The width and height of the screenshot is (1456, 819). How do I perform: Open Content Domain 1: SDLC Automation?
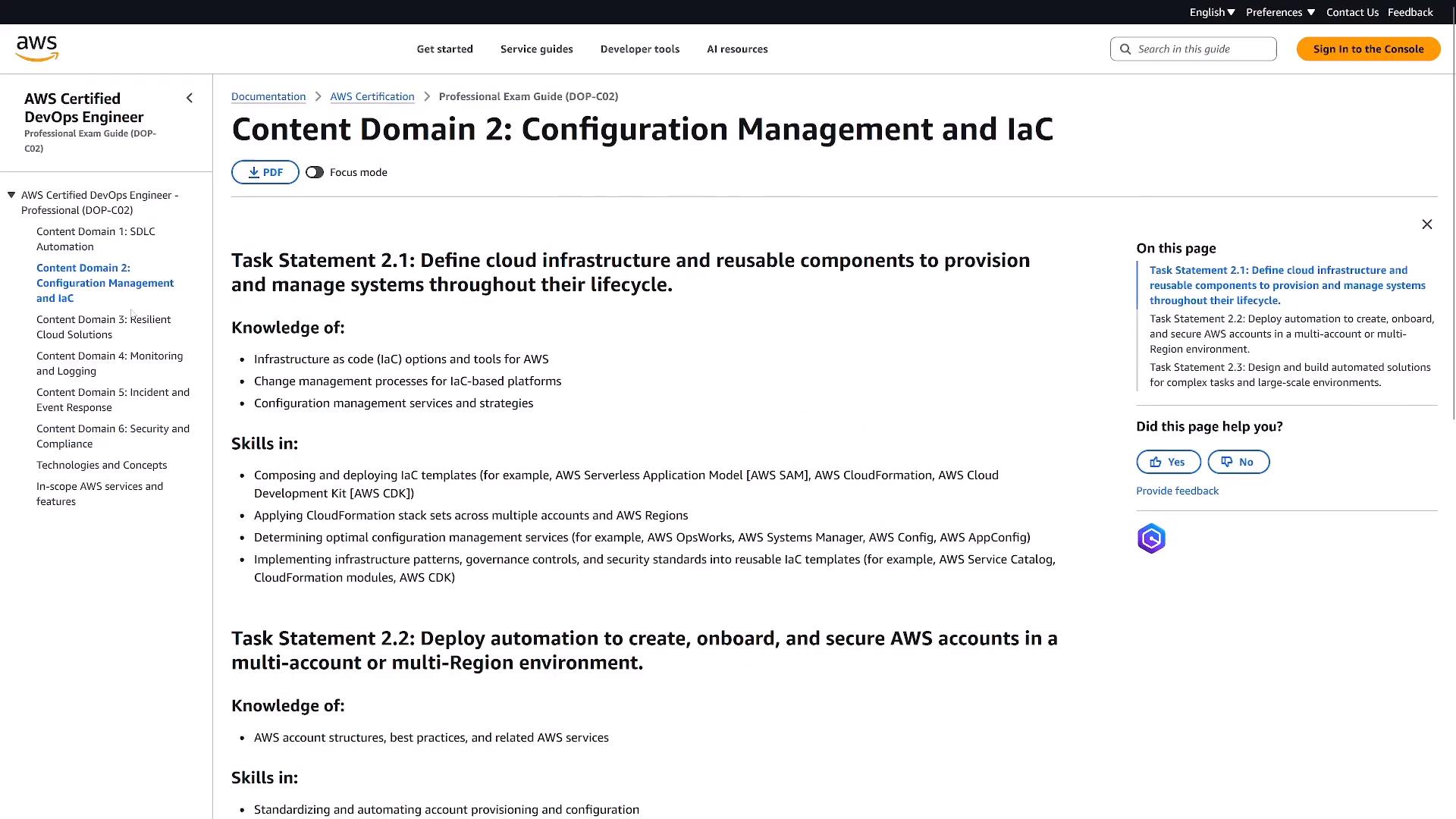tap(96, 239)
